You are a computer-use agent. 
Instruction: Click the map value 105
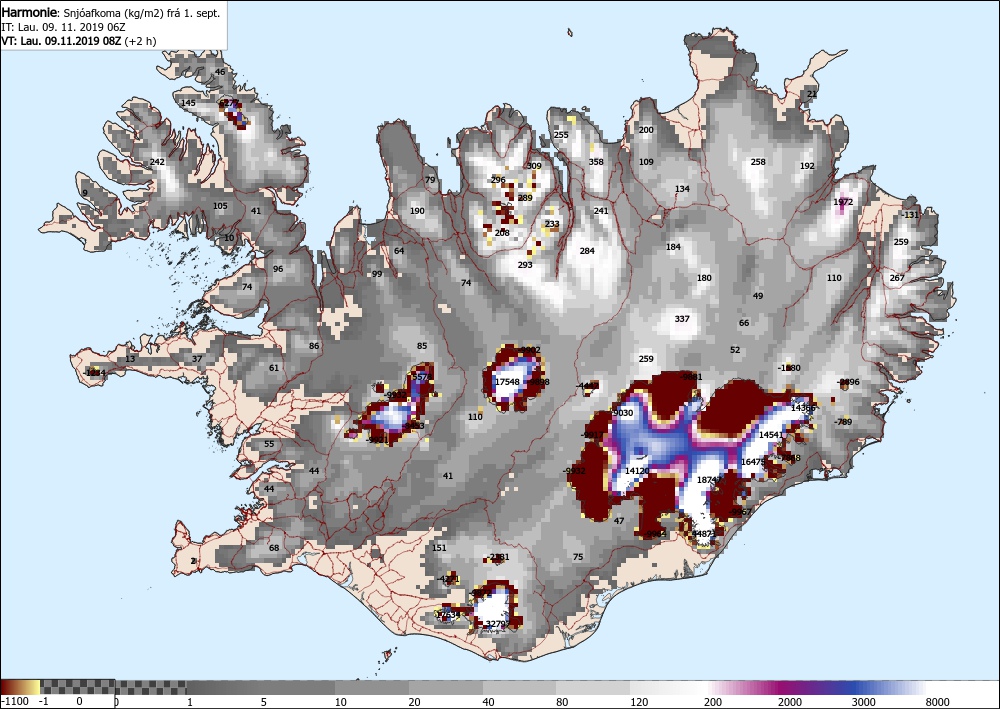tap(220, 206)
